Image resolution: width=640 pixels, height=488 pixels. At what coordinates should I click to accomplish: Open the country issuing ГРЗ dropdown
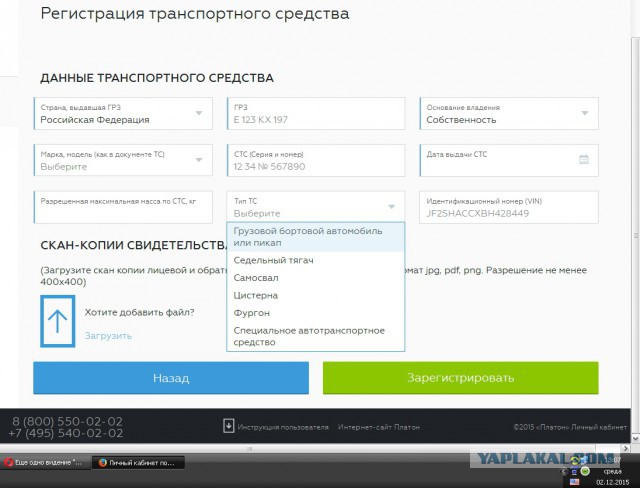(123, 113)
